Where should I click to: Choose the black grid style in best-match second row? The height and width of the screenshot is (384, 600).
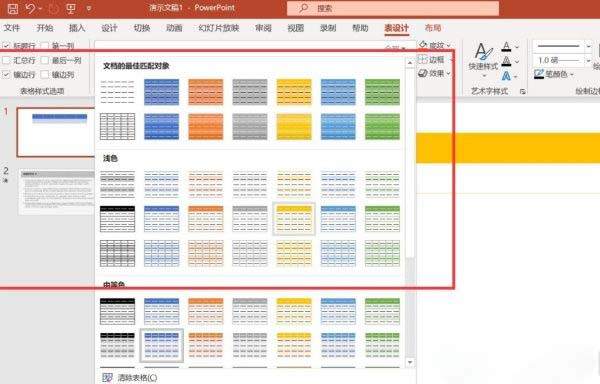point(117,126)
